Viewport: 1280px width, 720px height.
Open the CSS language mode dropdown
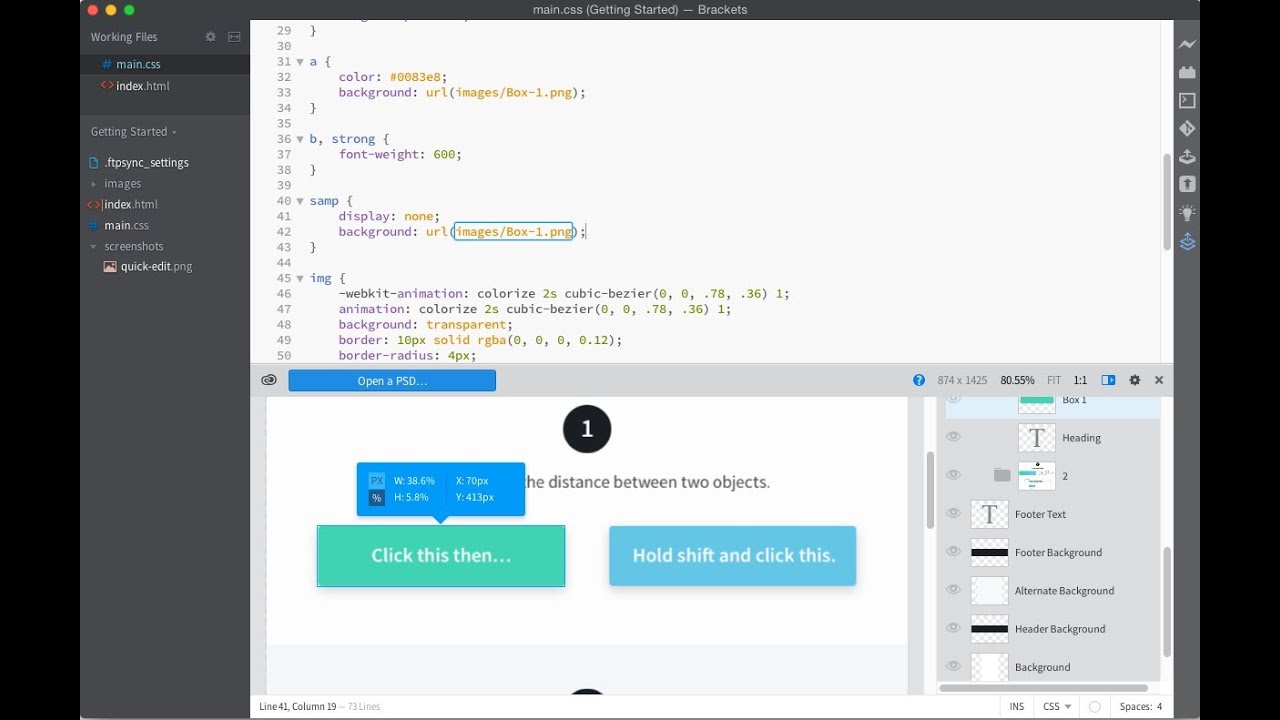point(1057,706)
